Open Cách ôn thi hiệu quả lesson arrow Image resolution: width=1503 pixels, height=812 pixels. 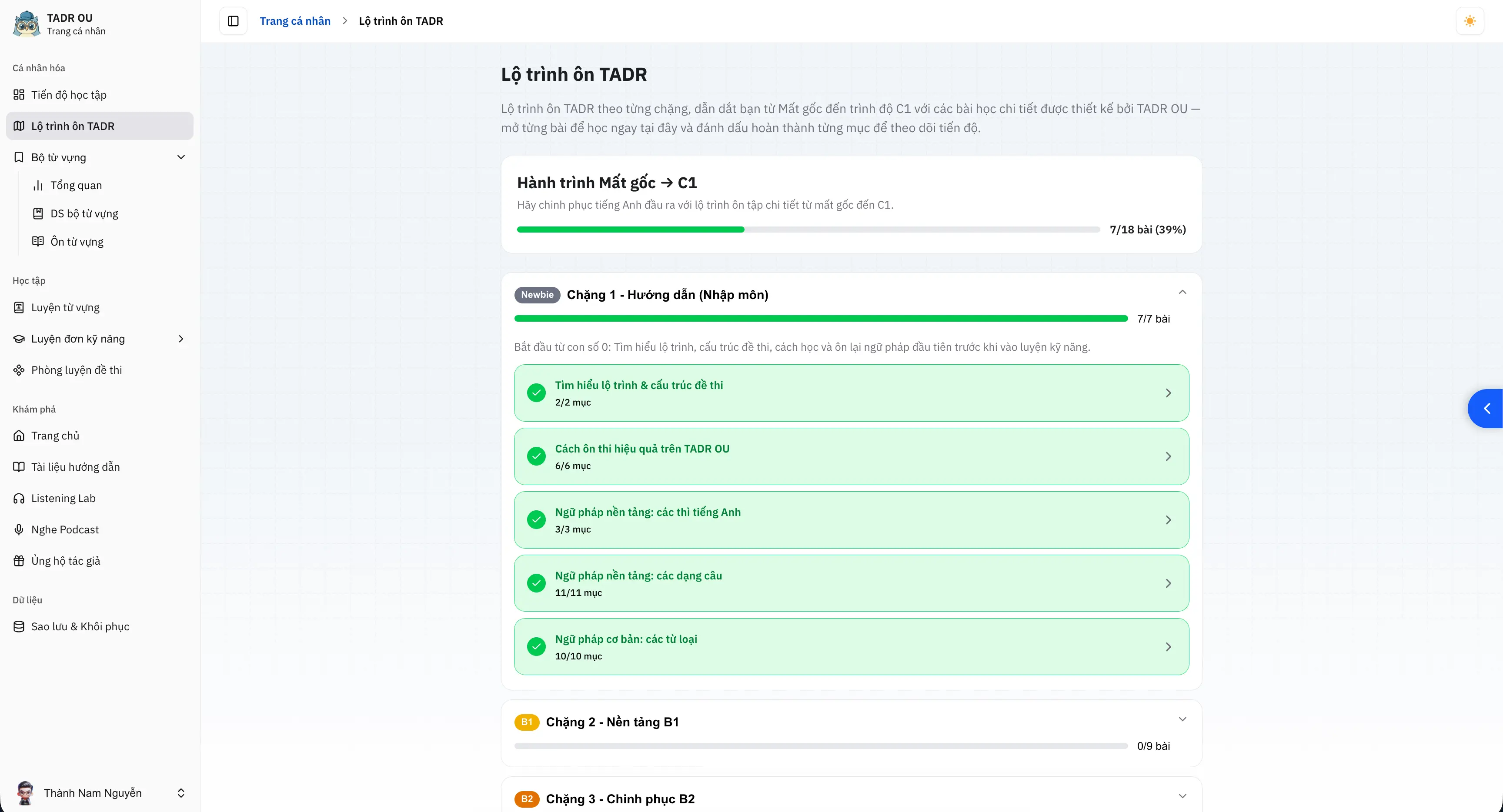coord(1168,456)
